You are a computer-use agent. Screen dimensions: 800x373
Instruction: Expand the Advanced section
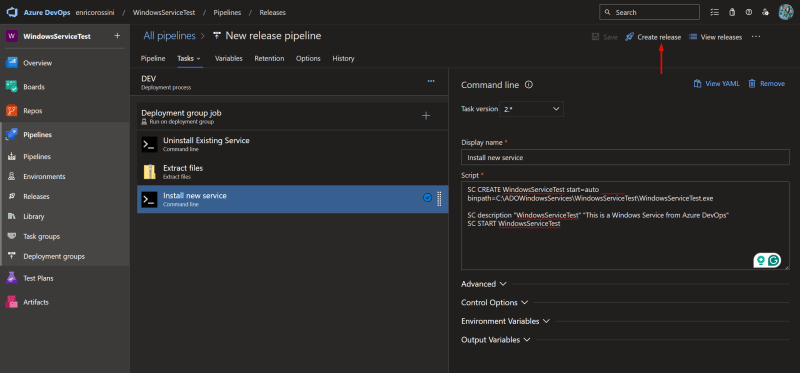tap(483, 284)
